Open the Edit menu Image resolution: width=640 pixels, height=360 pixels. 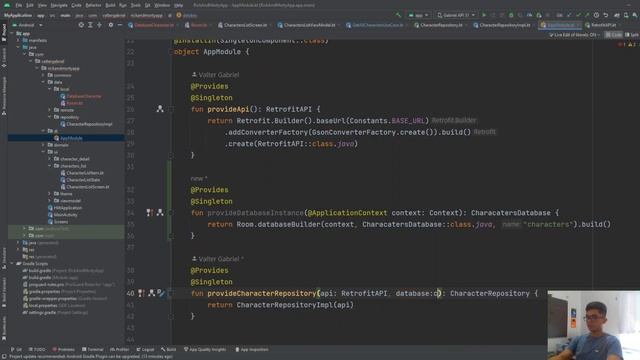coord(30,5)
